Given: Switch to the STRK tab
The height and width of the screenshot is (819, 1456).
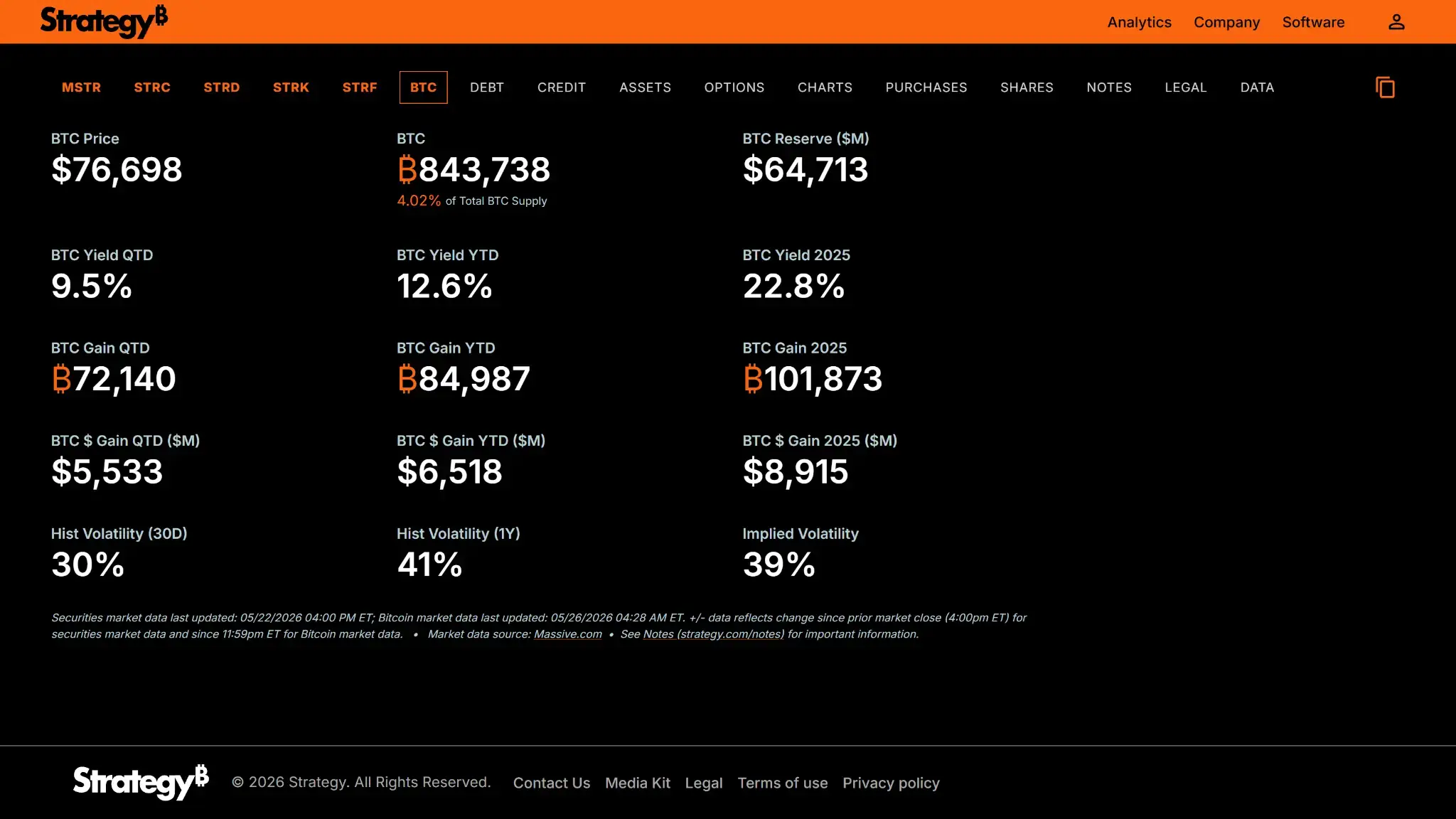Looking at the screenshot, I should [x=291, y=87].
